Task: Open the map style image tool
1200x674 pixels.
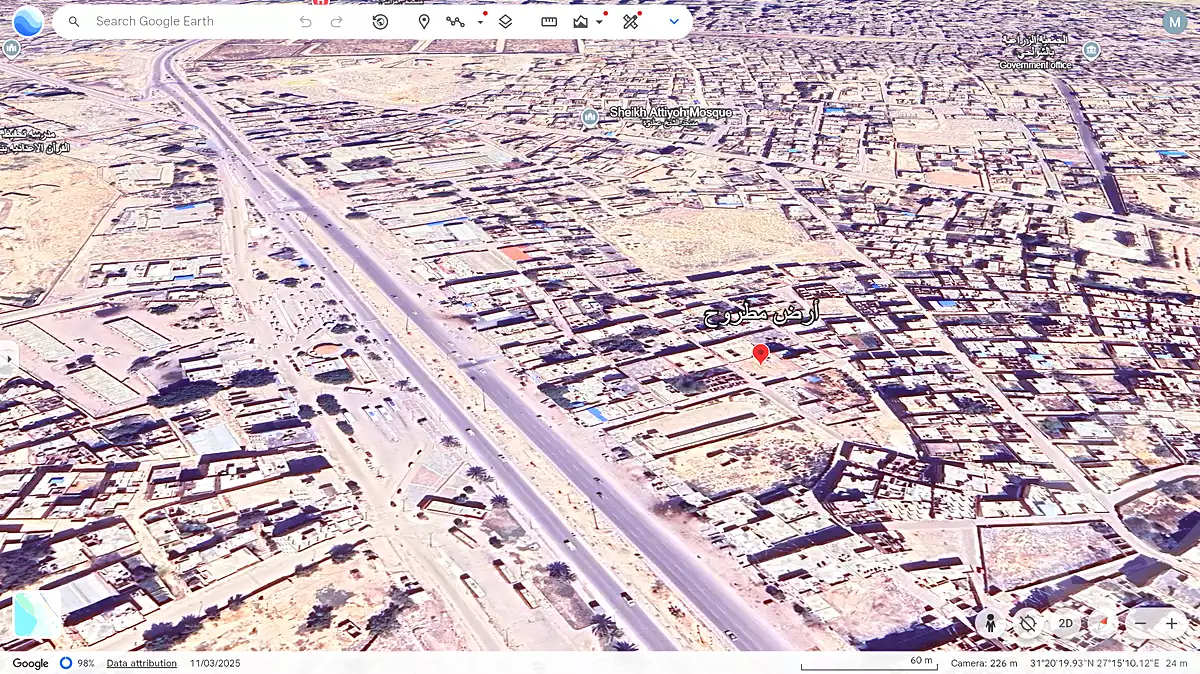Action: tap(581, 21)
